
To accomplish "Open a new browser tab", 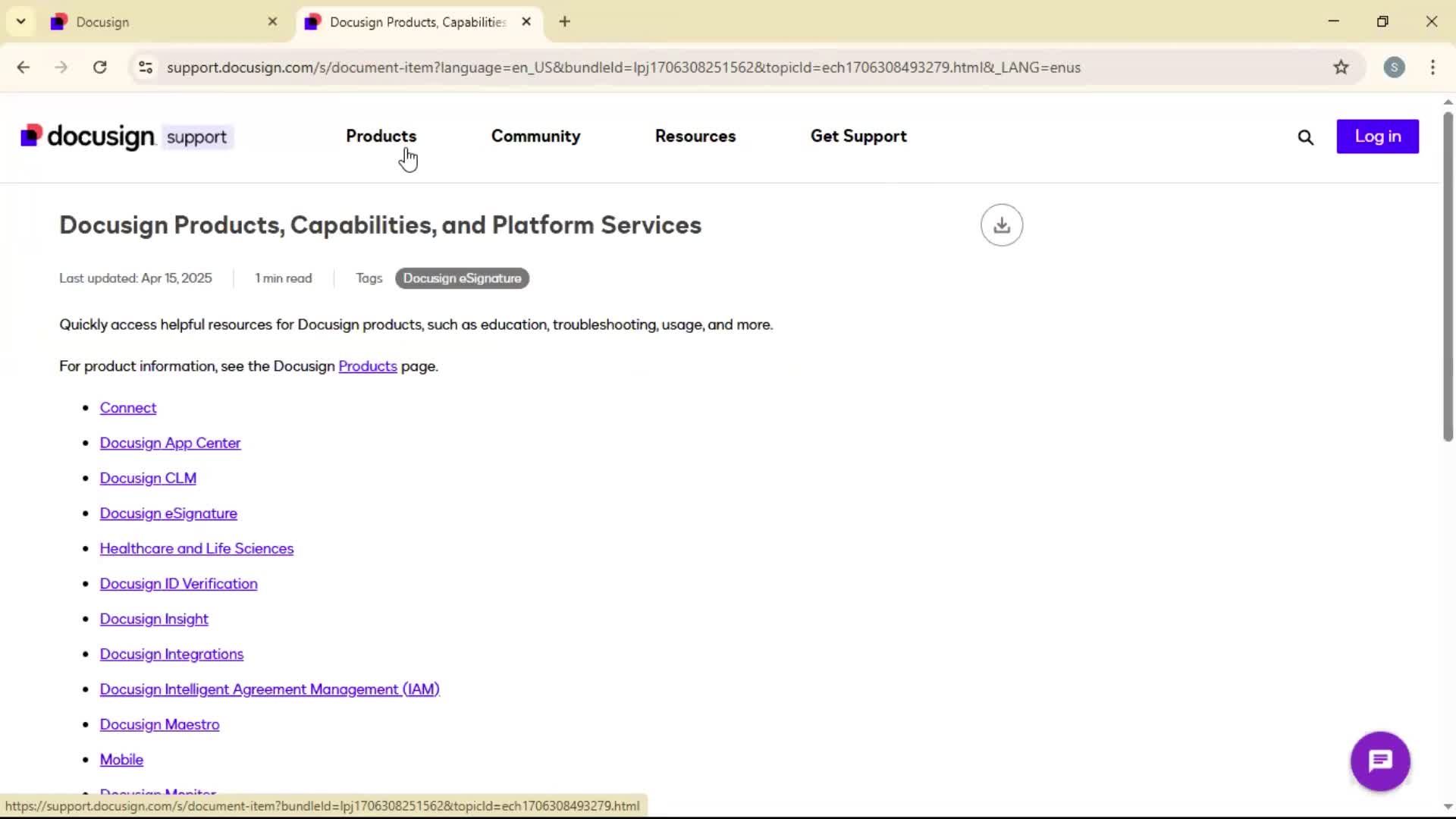I will (564, 22).
